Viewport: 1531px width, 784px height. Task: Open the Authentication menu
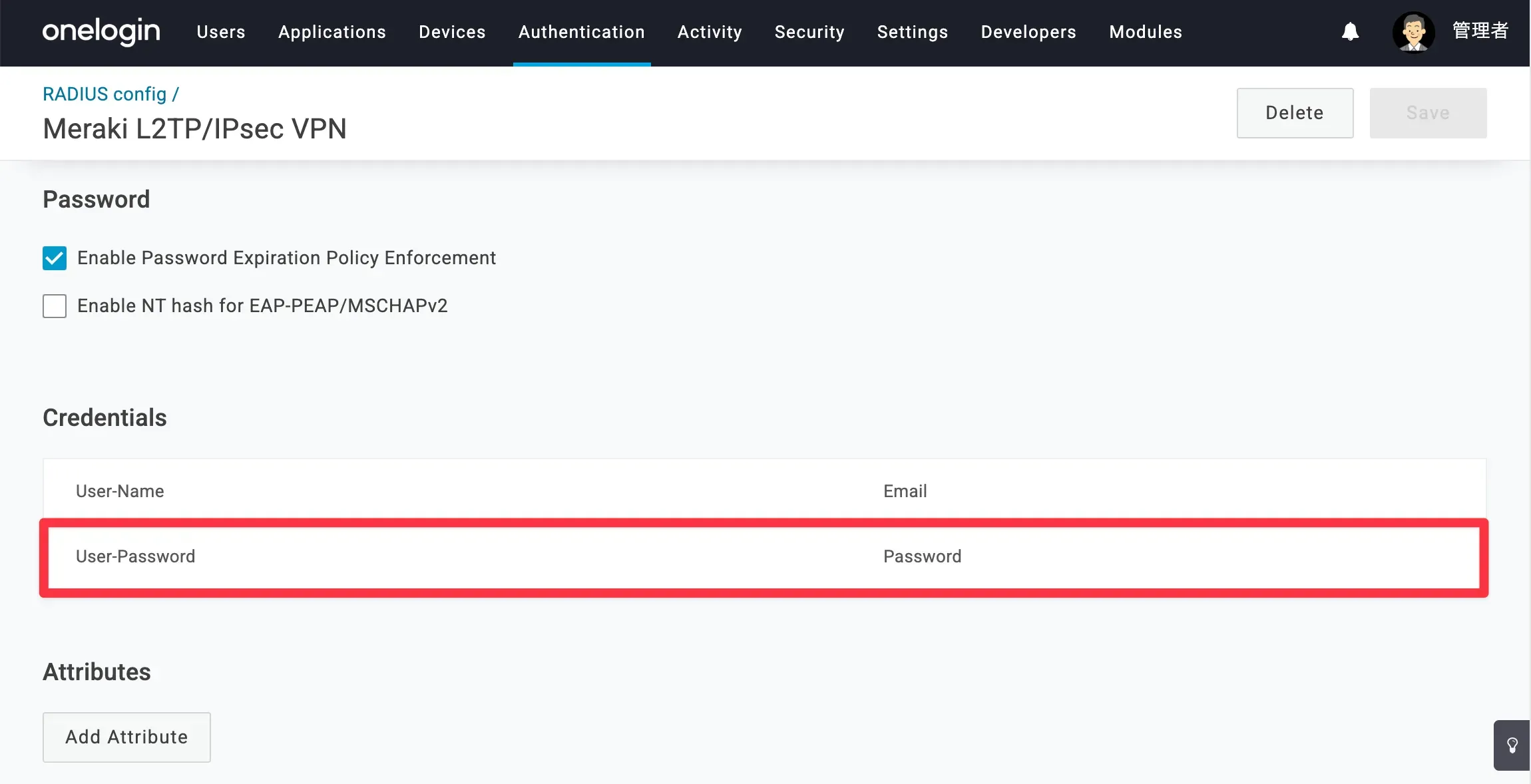[581, 32]
